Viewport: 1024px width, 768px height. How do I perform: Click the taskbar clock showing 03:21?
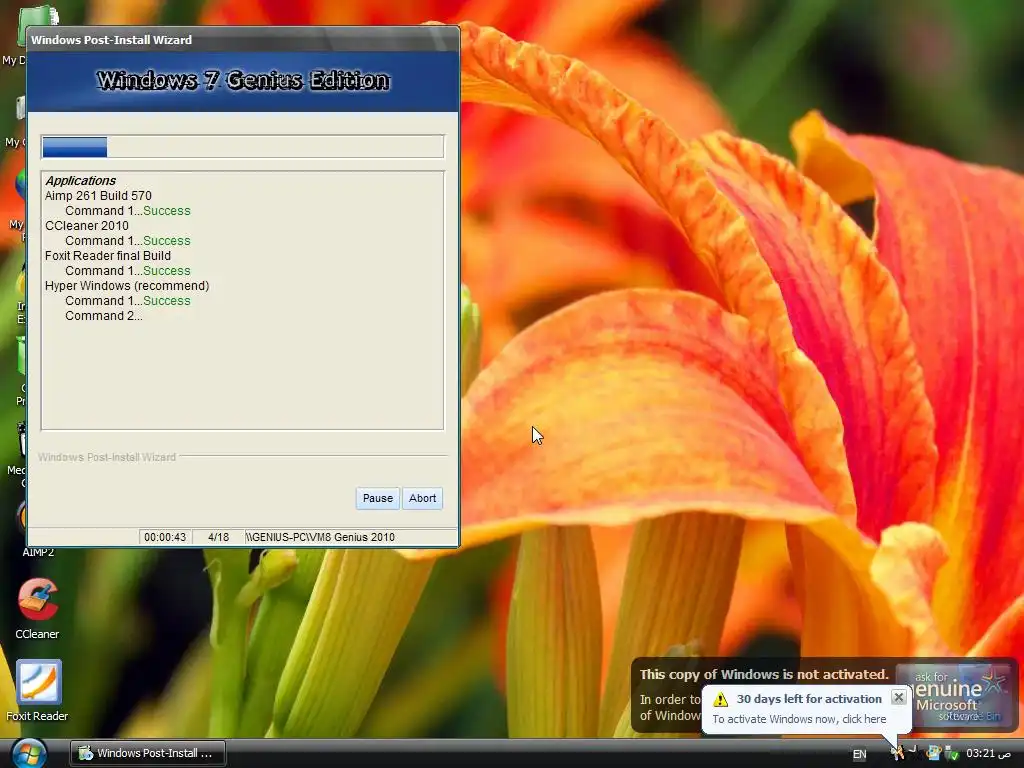click(x=988, y=753)
